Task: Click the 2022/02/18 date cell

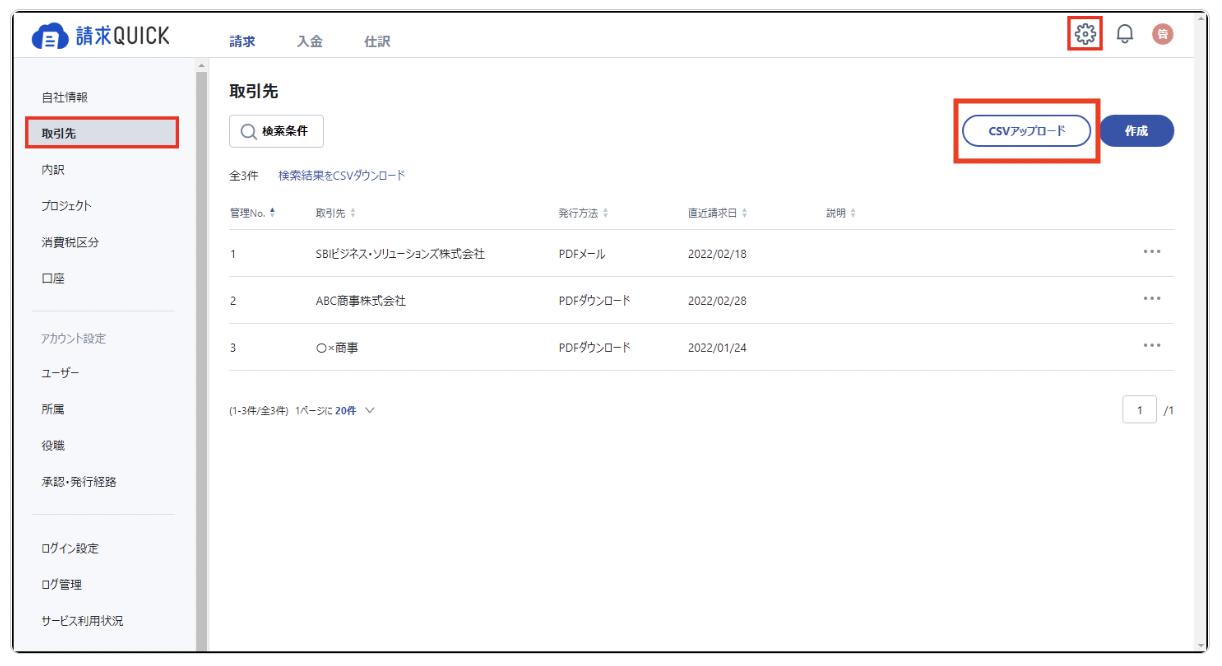Action: coord(717,254)
